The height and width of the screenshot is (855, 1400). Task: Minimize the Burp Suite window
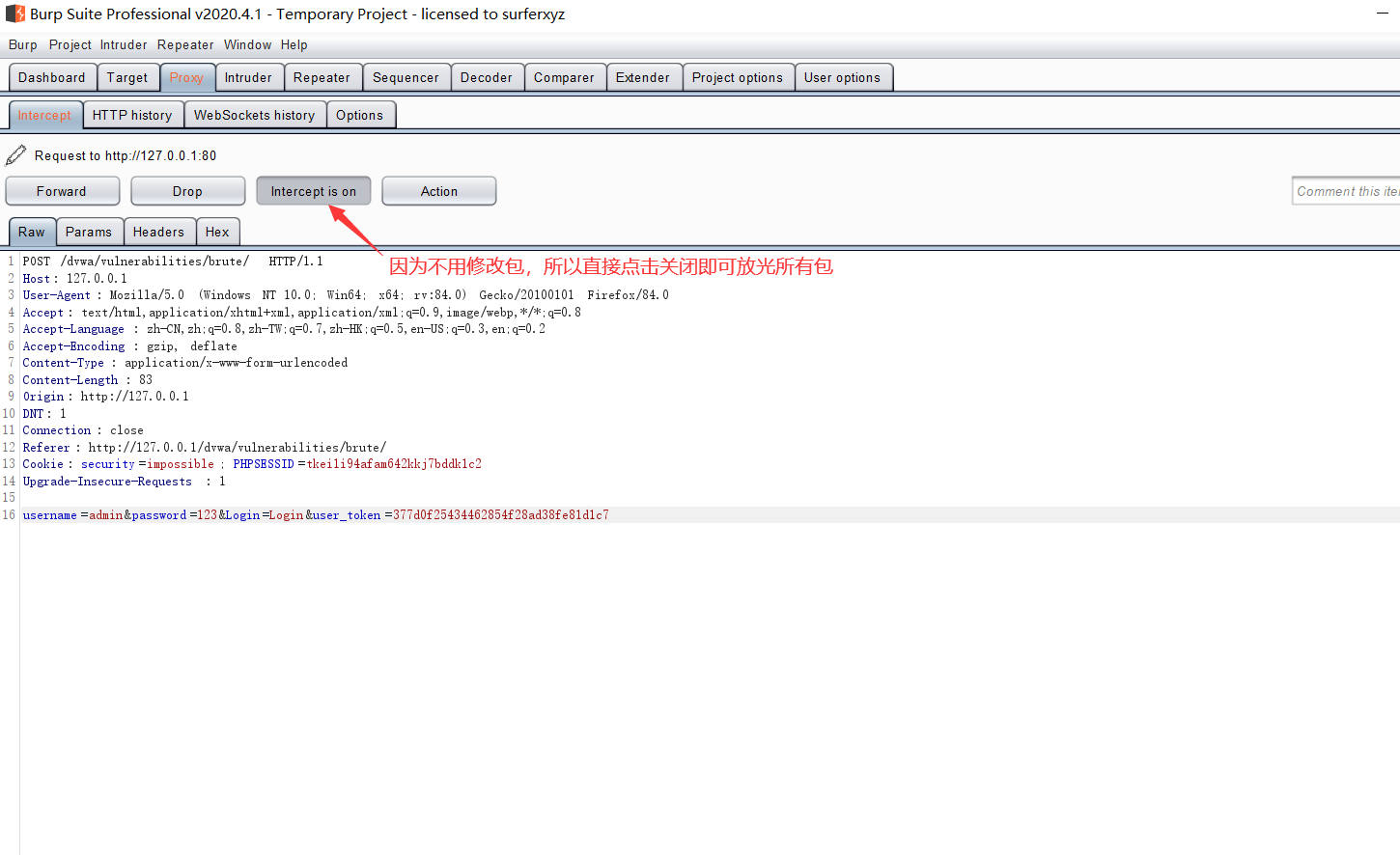[x=1382, y=14]
